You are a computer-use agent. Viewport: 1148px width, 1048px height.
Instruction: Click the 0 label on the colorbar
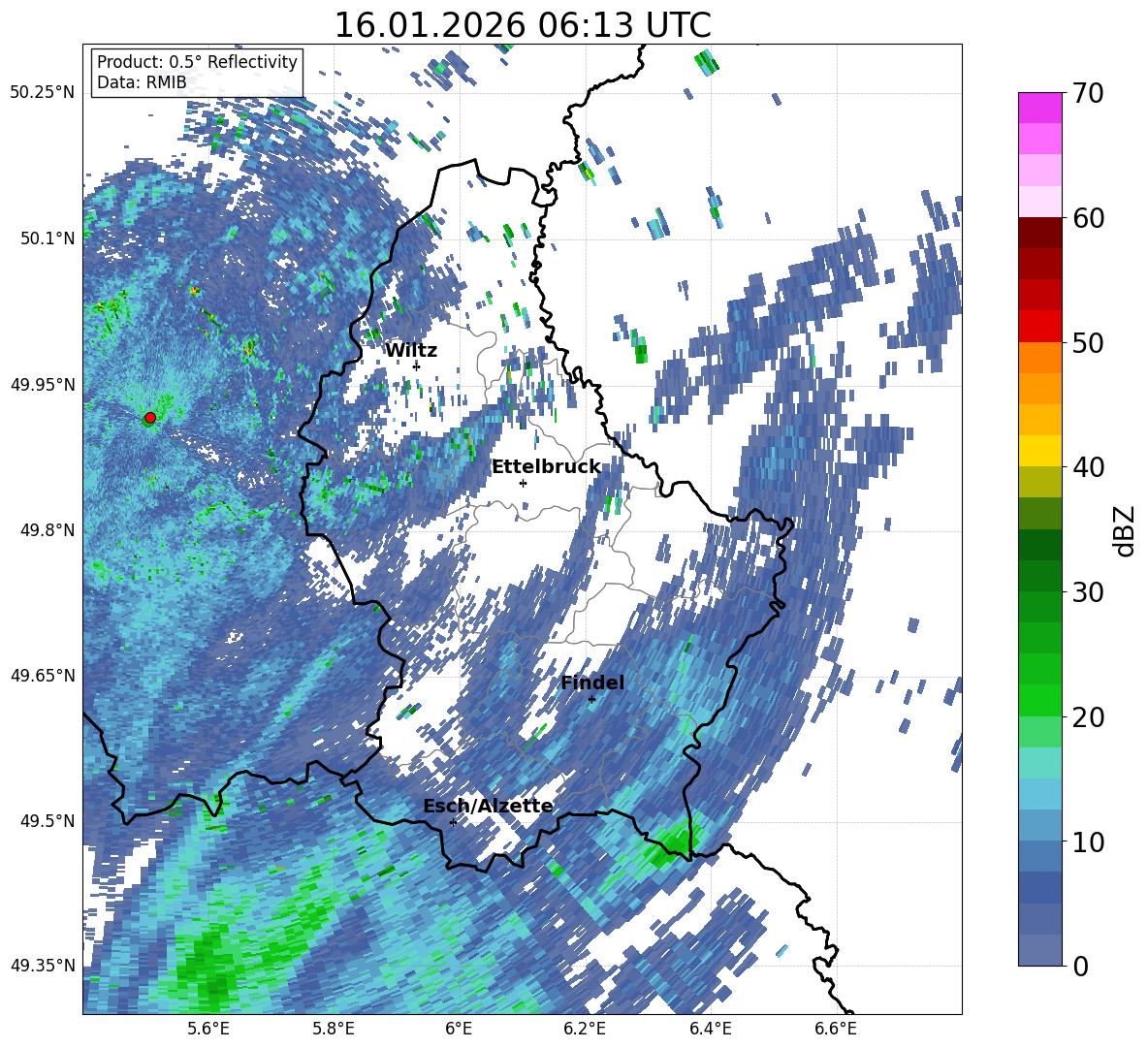[x=1079, y=967]
